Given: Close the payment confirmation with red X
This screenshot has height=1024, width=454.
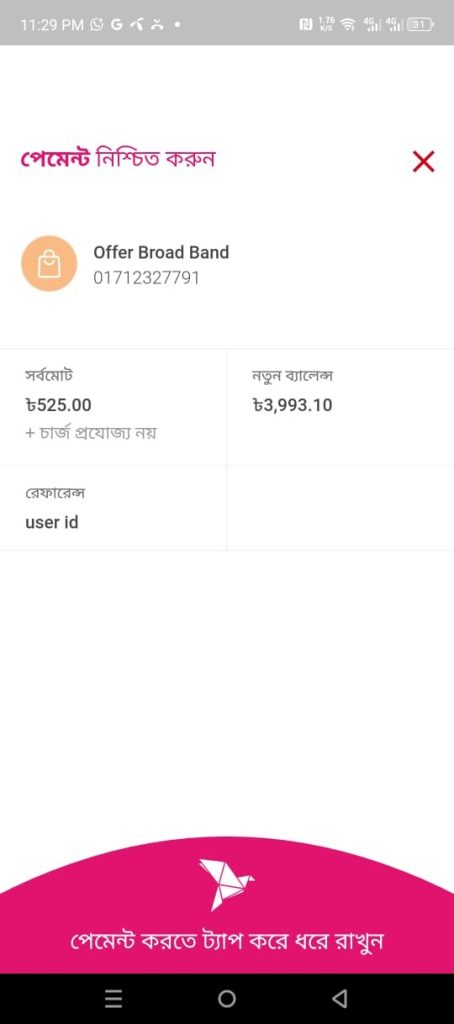Looking at the screenshot, I should [x=423, y=161].
